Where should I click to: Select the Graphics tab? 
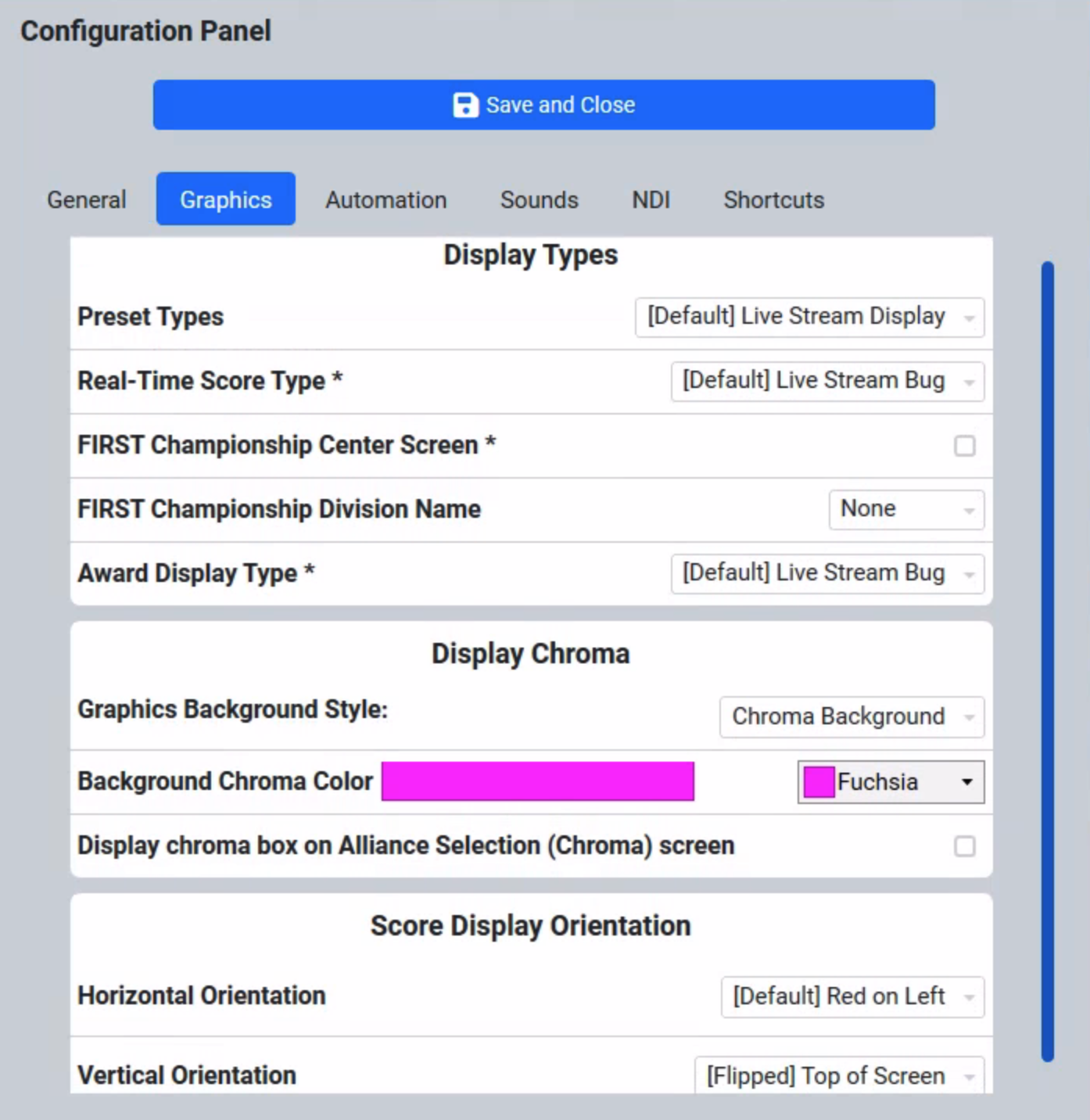pyautogui.click(x=226, y=199)
